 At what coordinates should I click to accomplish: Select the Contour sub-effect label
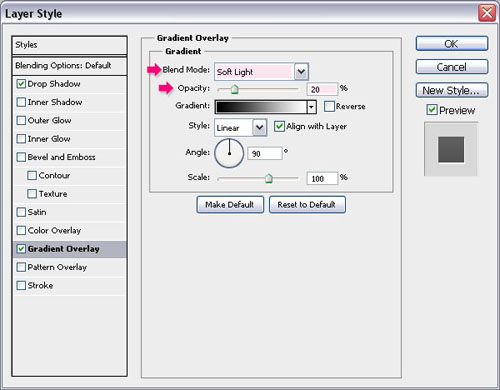54,175
